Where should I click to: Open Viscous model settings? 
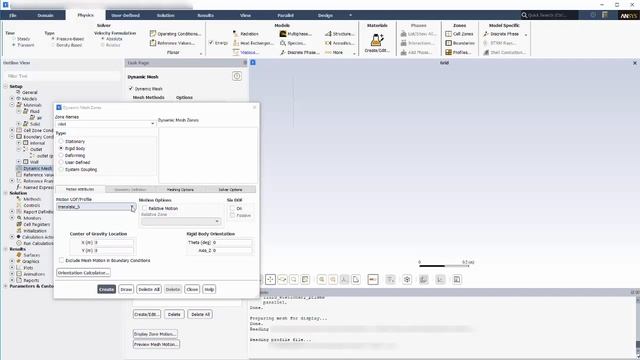[x=246, y=52]
